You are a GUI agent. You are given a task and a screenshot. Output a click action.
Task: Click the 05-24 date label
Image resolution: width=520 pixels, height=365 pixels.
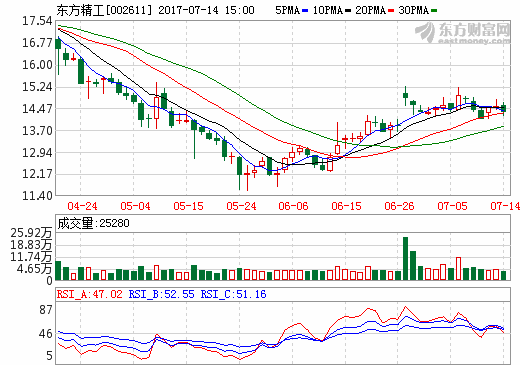click(241, 206)
